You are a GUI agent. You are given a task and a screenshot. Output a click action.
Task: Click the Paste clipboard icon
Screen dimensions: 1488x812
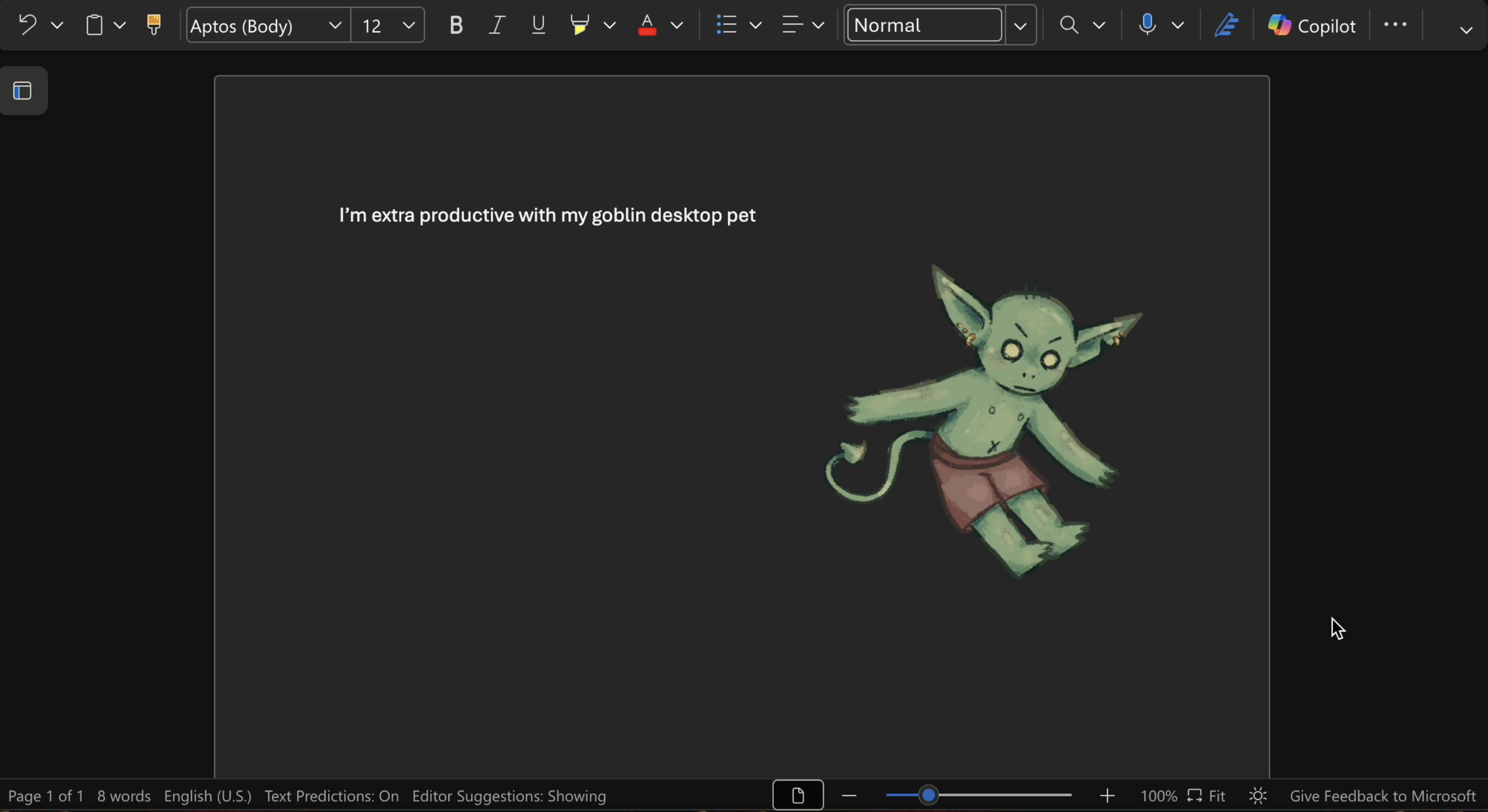(94, 26)
